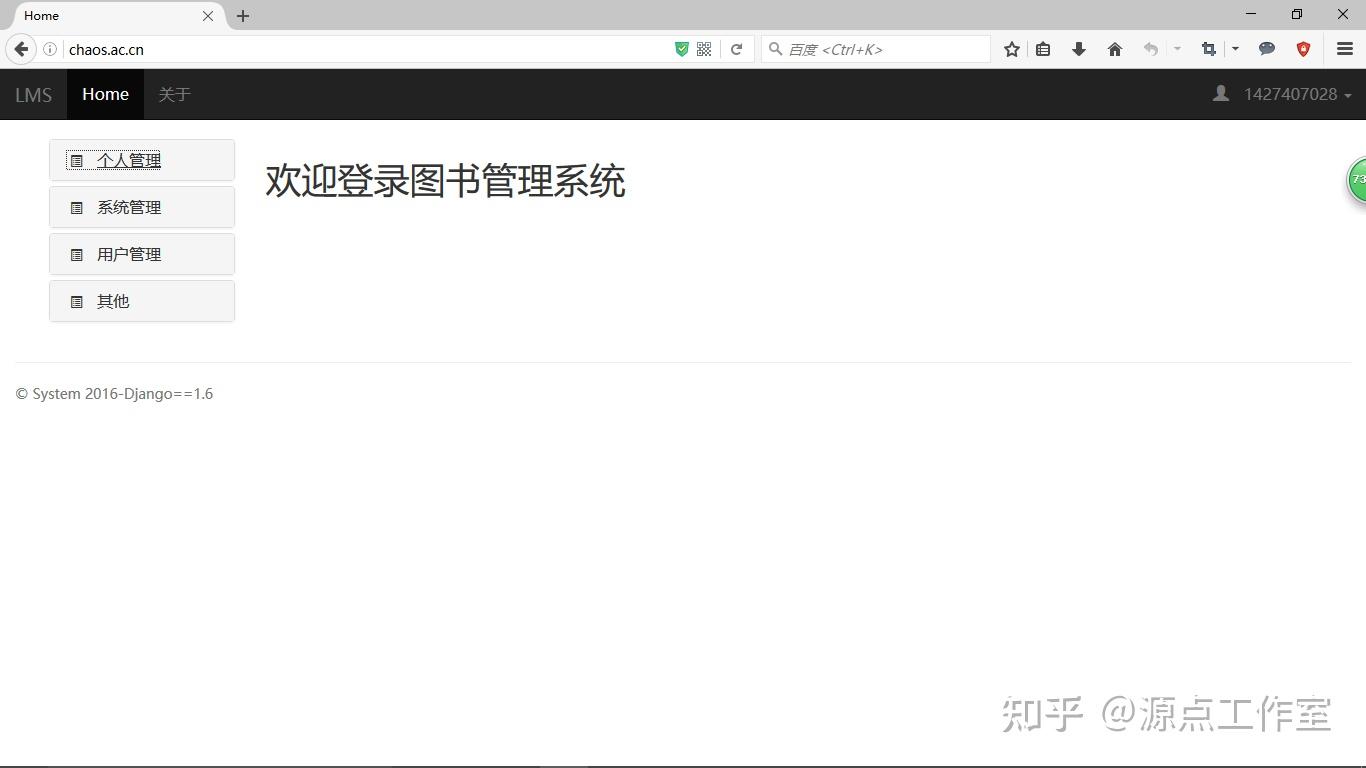Open the browser downloads arrow icon

point(1078,48)
